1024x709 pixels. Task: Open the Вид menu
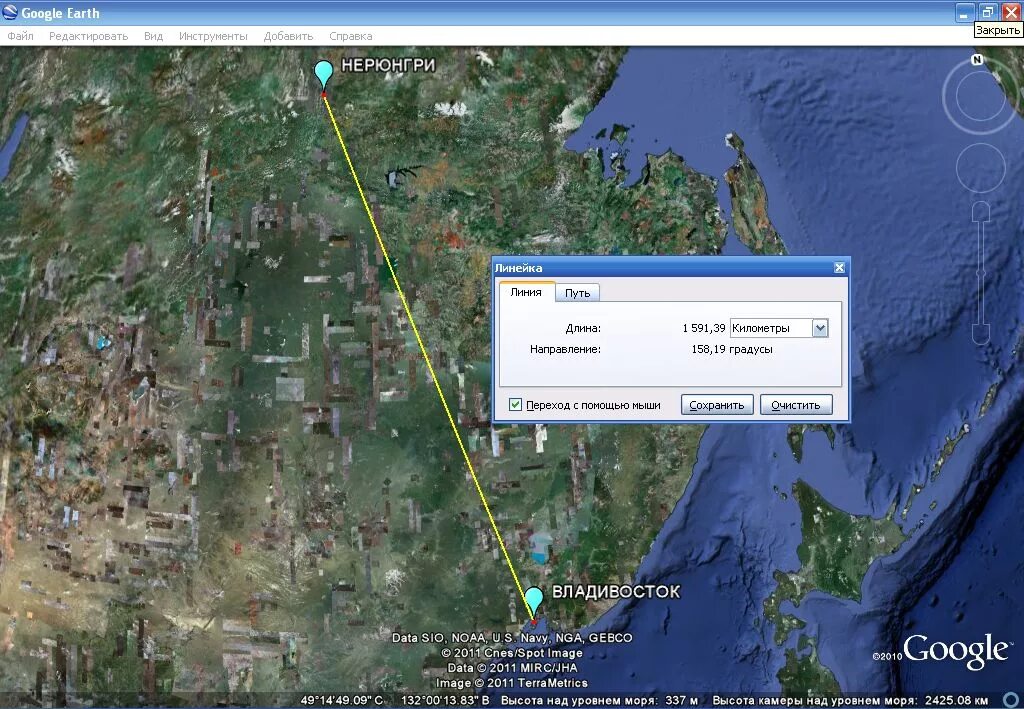click(153, 36)
